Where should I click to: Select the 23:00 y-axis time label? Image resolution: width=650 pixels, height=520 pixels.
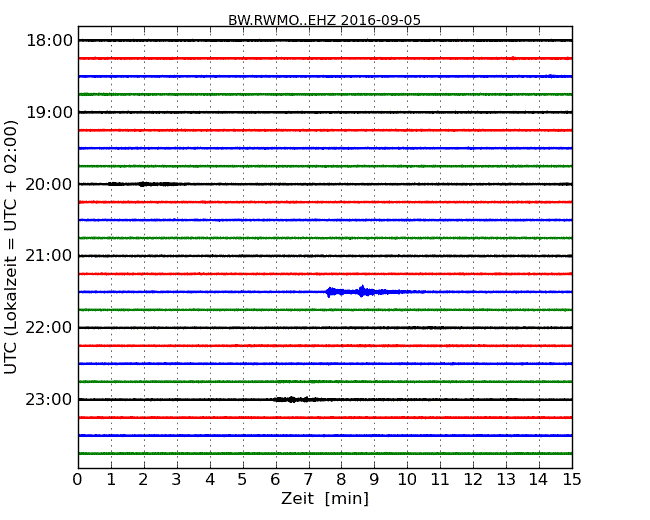pyautogui.click(x=49, y=399)
